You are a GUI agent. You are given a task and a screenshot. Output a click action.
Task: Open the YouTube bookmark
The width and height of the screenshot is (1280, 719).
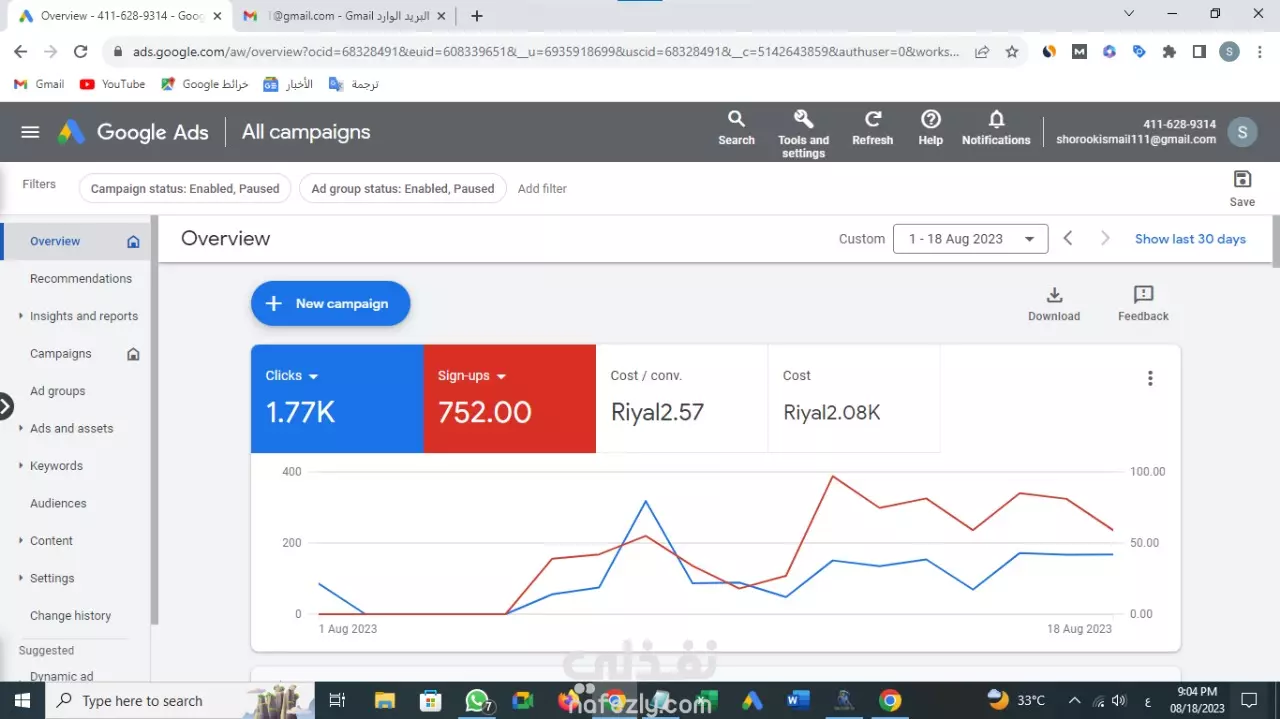[112, 84]
